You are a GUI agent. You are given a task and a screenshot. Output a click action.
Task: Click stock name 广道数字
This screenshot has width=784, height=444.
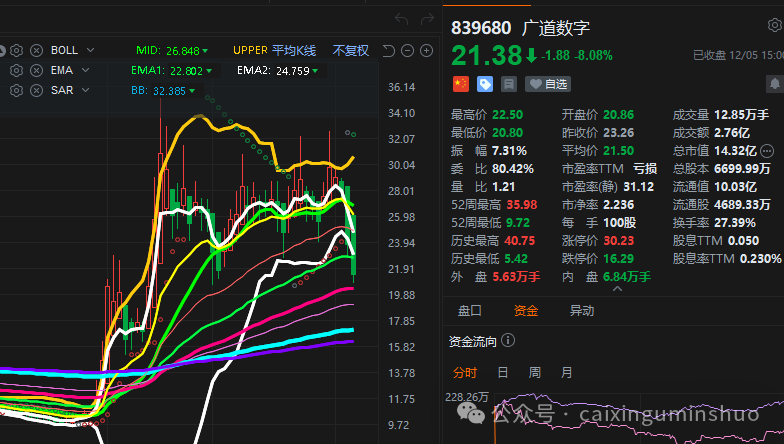pyautogui.click(x=556, y=28)
